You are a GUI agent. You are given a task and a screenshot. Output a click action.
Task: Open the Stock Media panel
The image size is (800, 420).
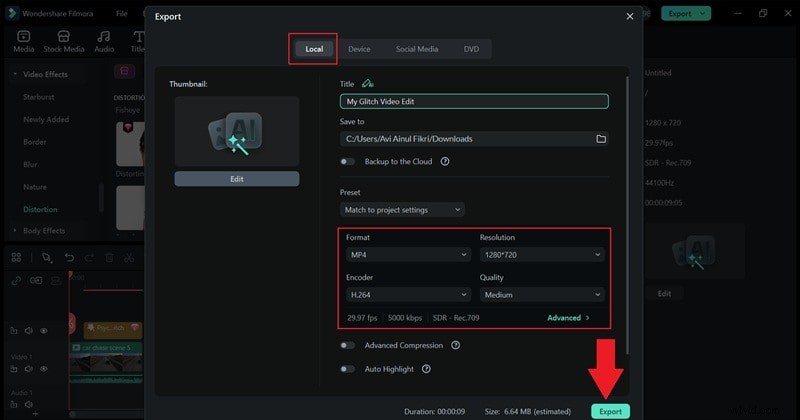pos(64,40)
